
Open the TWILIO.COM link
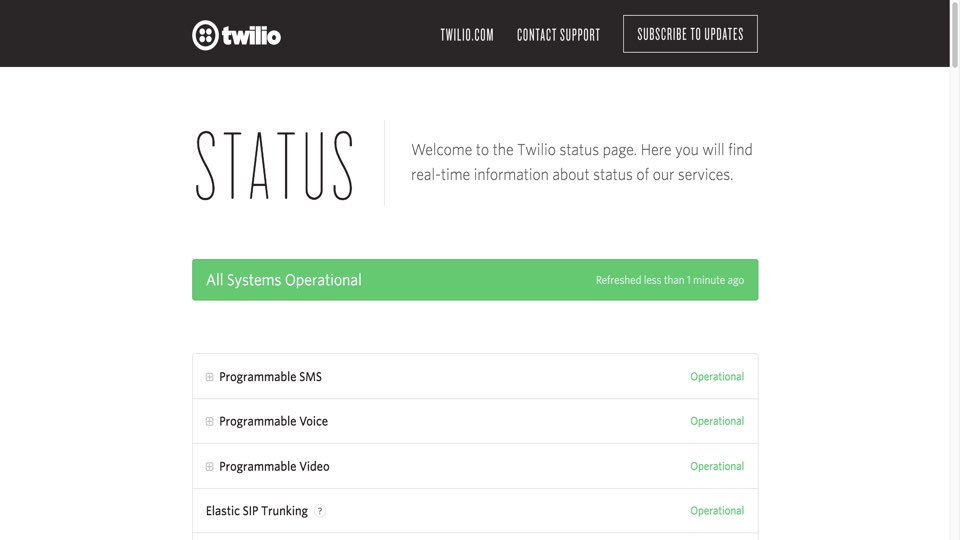point(467,35)
